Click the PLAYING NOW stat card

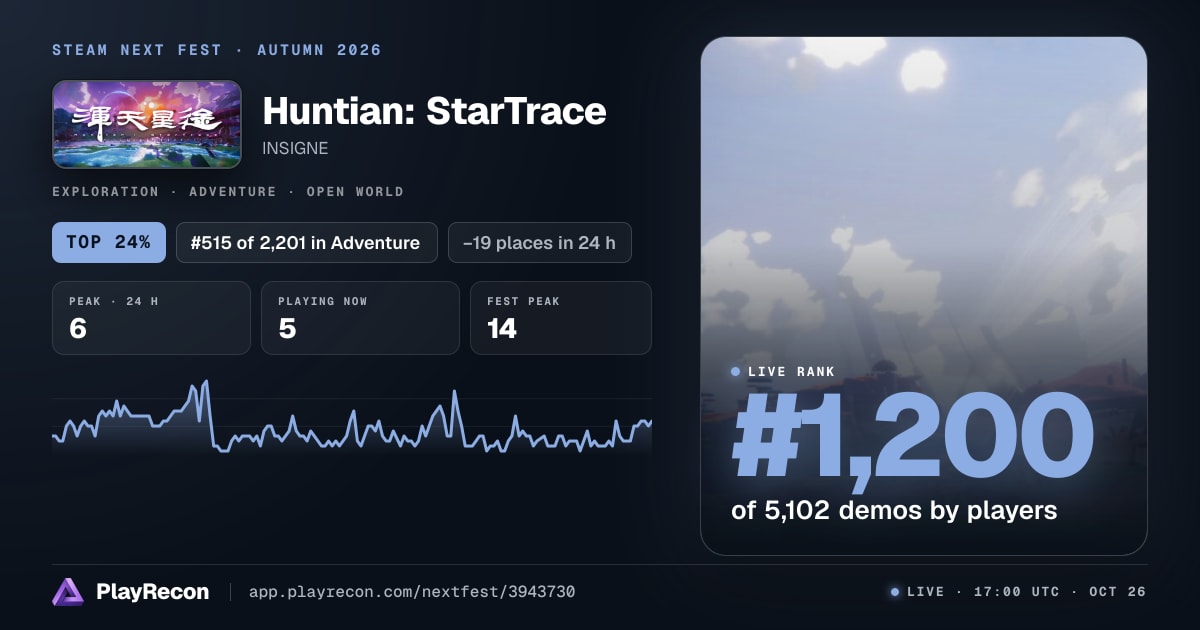(360, 318)
